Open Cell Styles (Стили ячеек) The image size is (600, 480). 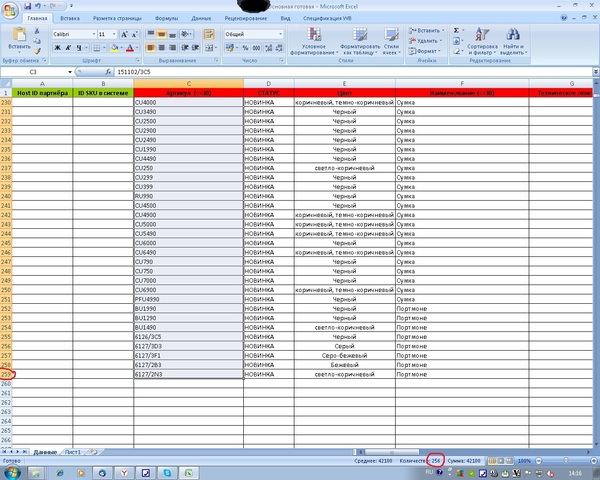(x=391, y=41)
